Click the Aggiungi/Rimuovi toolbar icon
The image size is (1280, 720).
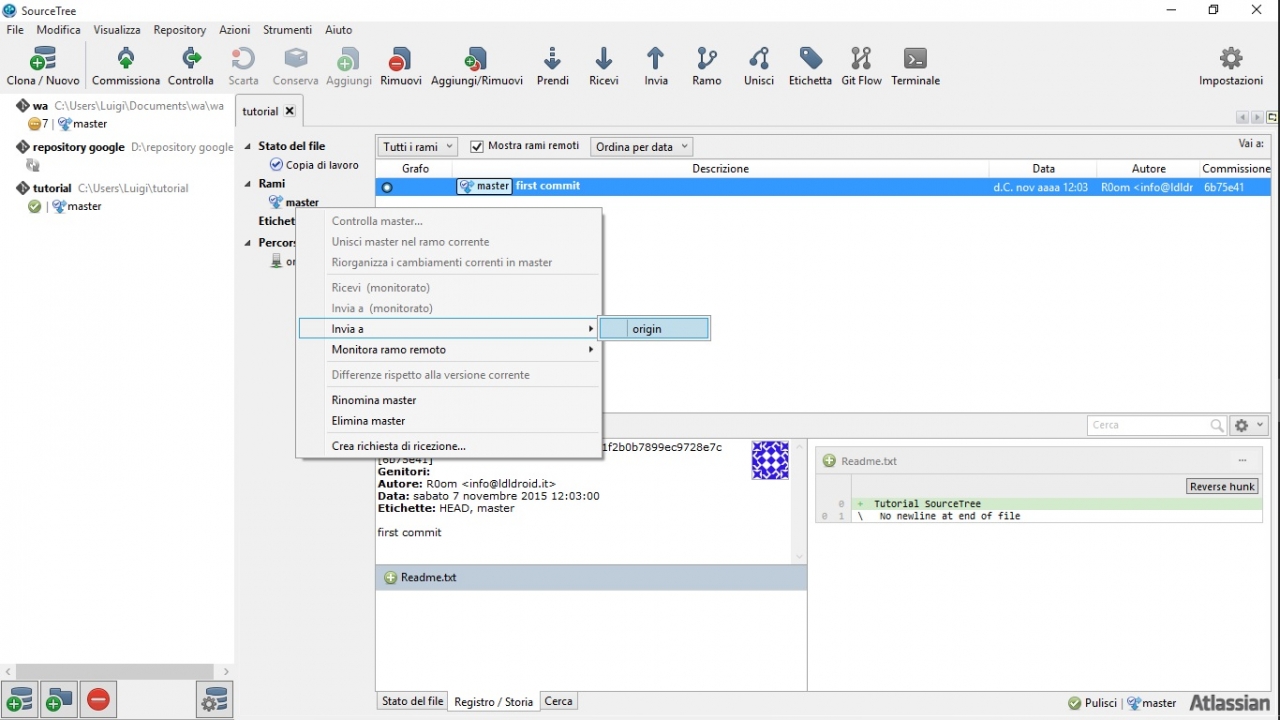(476, 59)
